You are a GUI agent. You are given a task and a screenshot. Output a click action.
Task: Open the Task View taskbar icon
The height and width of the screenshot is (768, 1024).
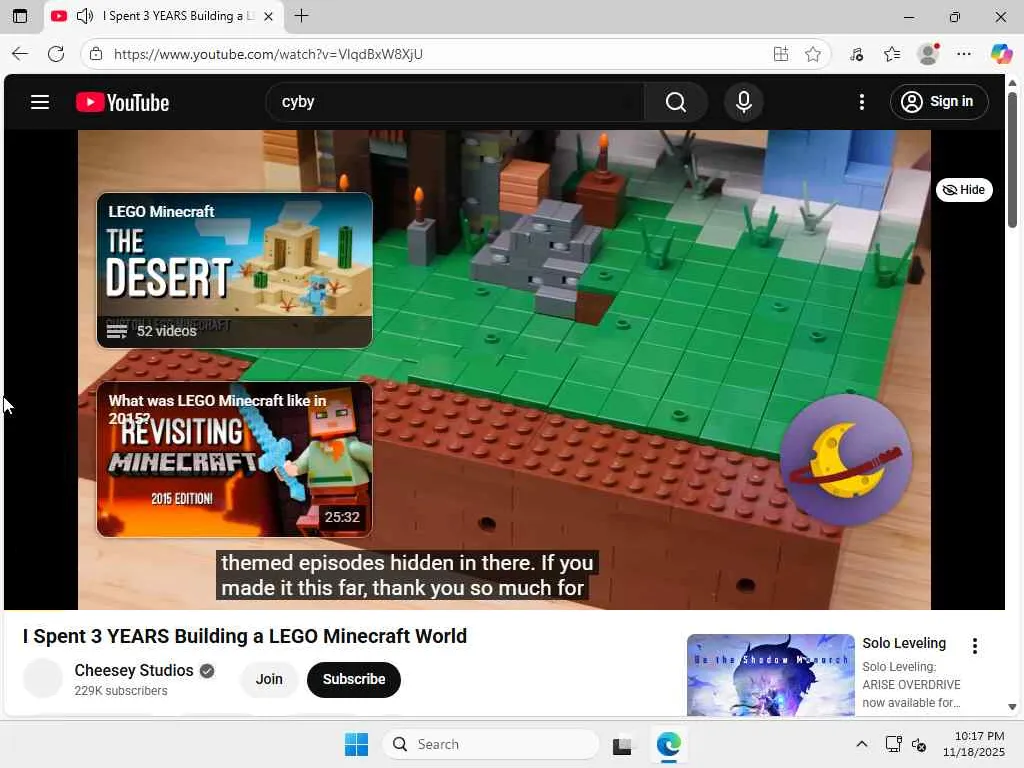(622, 744)
